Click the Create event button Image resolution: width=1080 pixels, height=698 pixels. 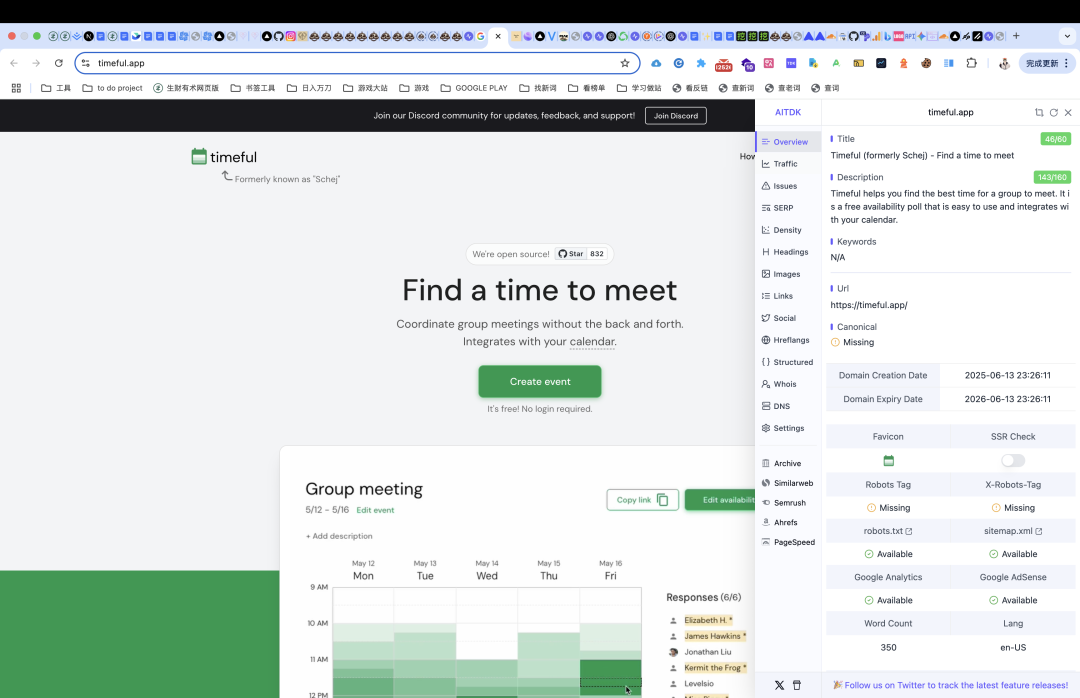tap(540, 382)
